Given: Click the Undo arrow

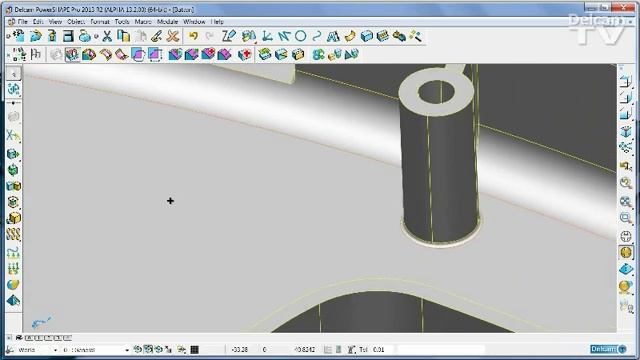Looking at the screenshot, I should [x=193, y=36].
